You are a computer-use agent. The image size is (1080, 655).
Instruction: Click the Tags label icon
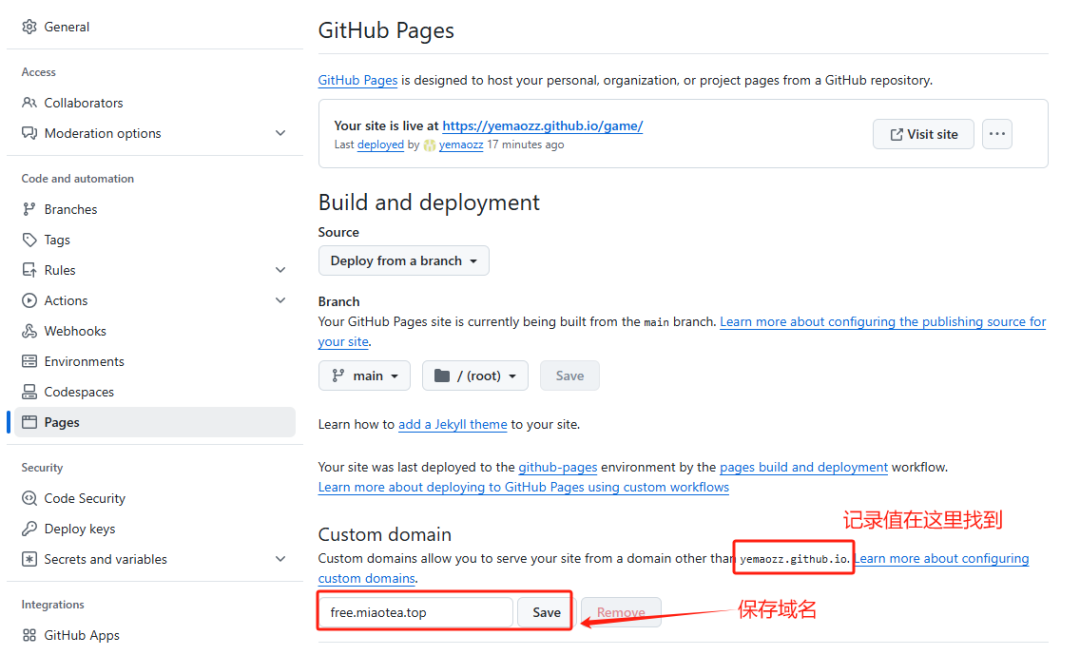(x=29, y=240)
